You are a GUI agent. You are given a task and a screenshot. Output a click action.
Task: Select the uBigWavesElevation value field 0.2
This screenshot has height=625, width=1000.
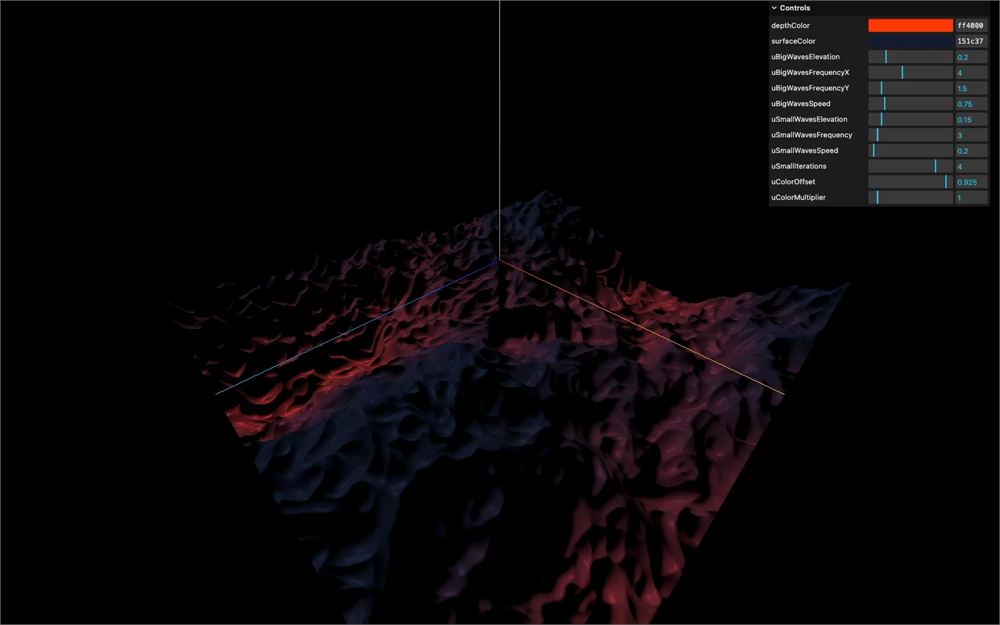click(x=971, y=57)
